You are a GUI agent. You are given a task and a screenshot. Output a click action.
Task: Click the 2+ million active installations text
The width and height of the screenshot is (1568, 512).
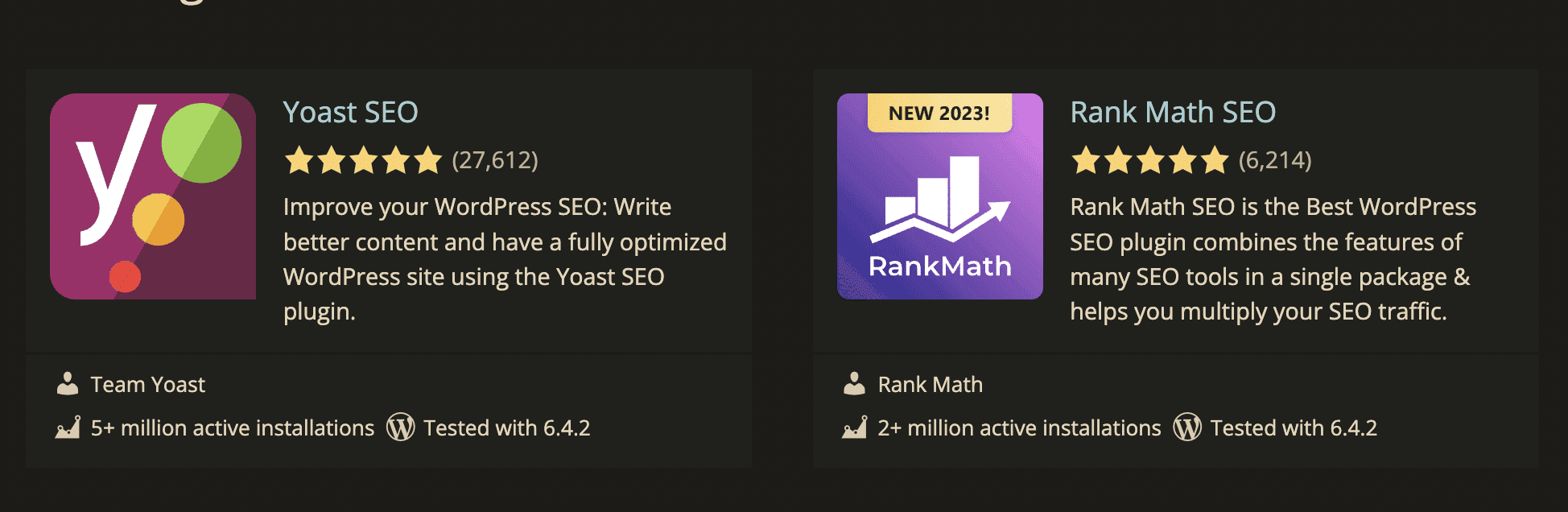1020,427
